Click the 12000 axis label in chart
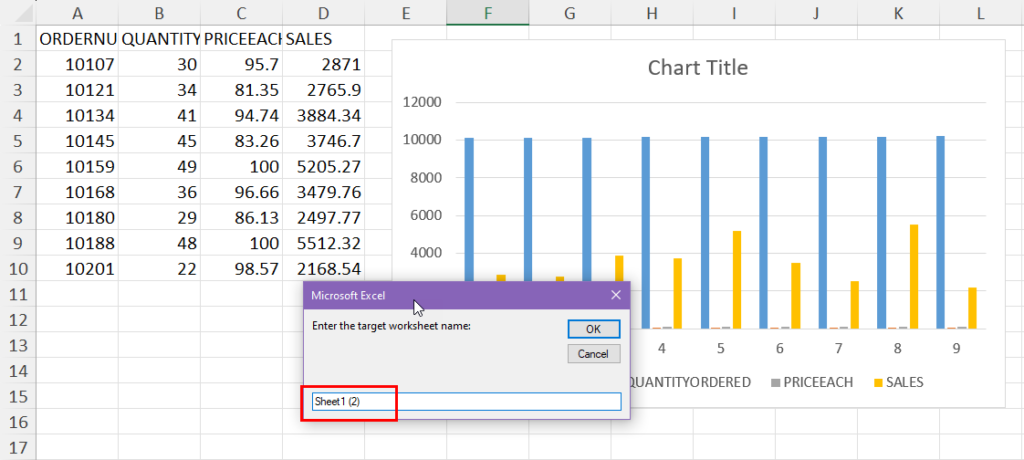This screenshot has width=1024, height=460. pos(424,103)
